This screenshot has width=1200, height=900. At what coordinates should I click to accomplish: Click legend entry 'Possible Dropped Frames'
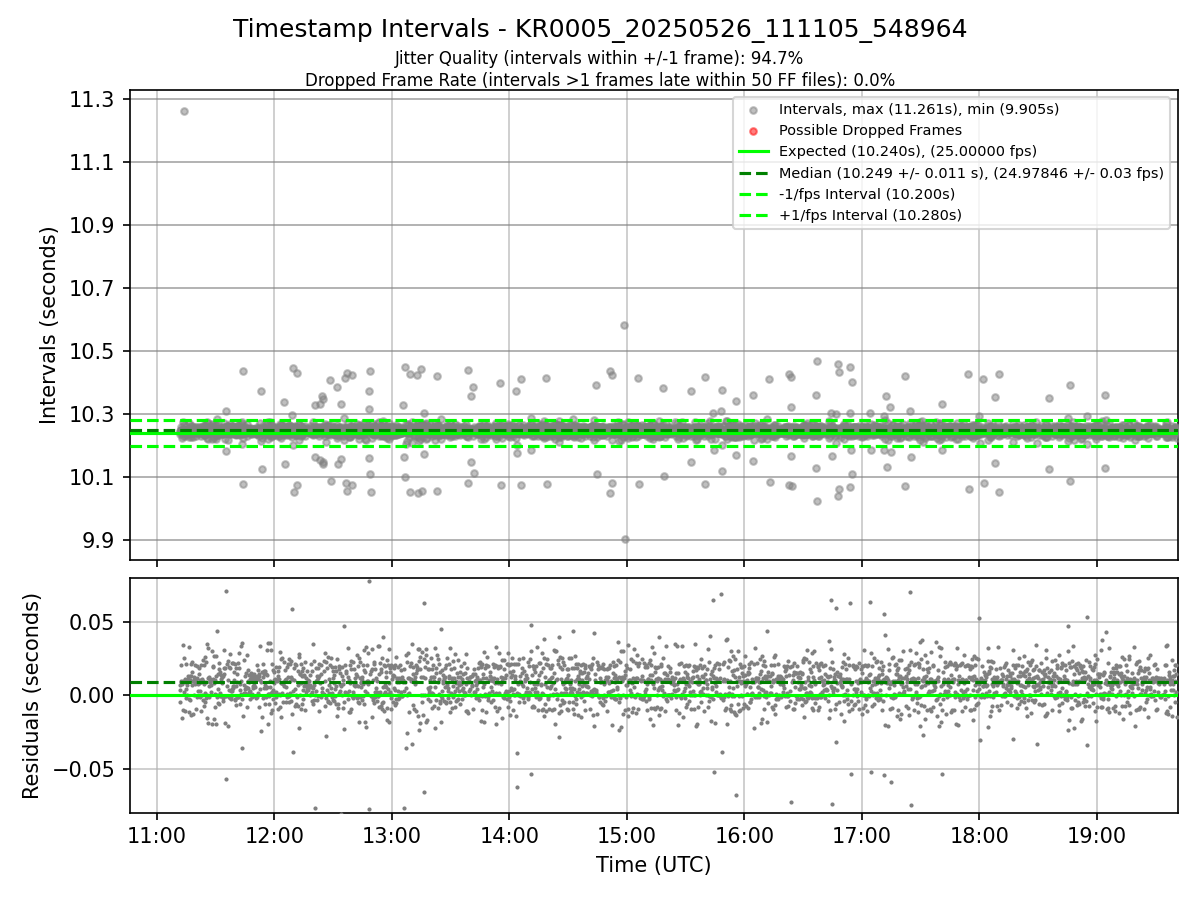coord(870,130)
